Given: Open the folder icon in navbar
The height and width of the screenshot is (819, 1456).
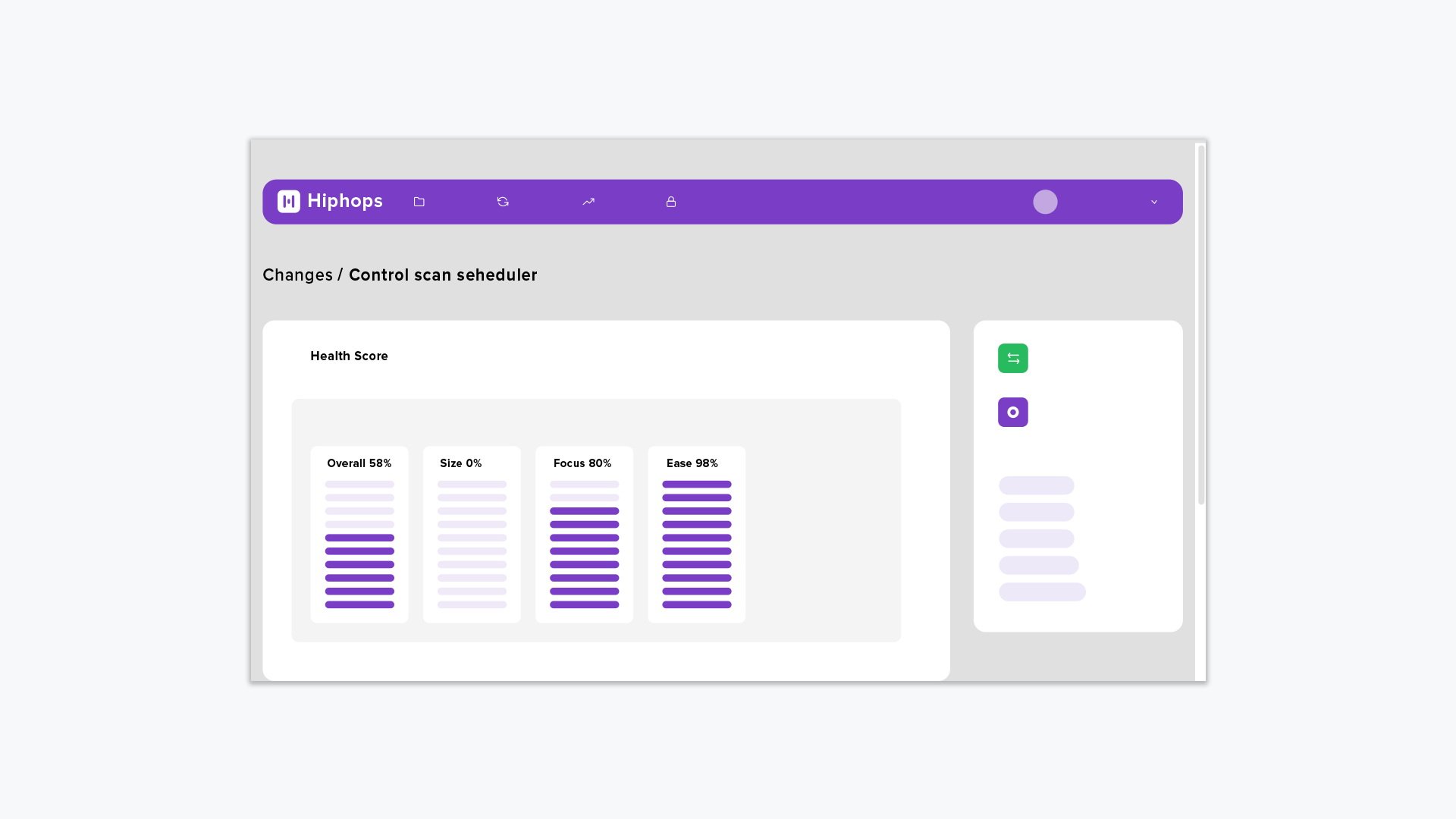Looking at the screenshot, I should click(x=419, y=202).
